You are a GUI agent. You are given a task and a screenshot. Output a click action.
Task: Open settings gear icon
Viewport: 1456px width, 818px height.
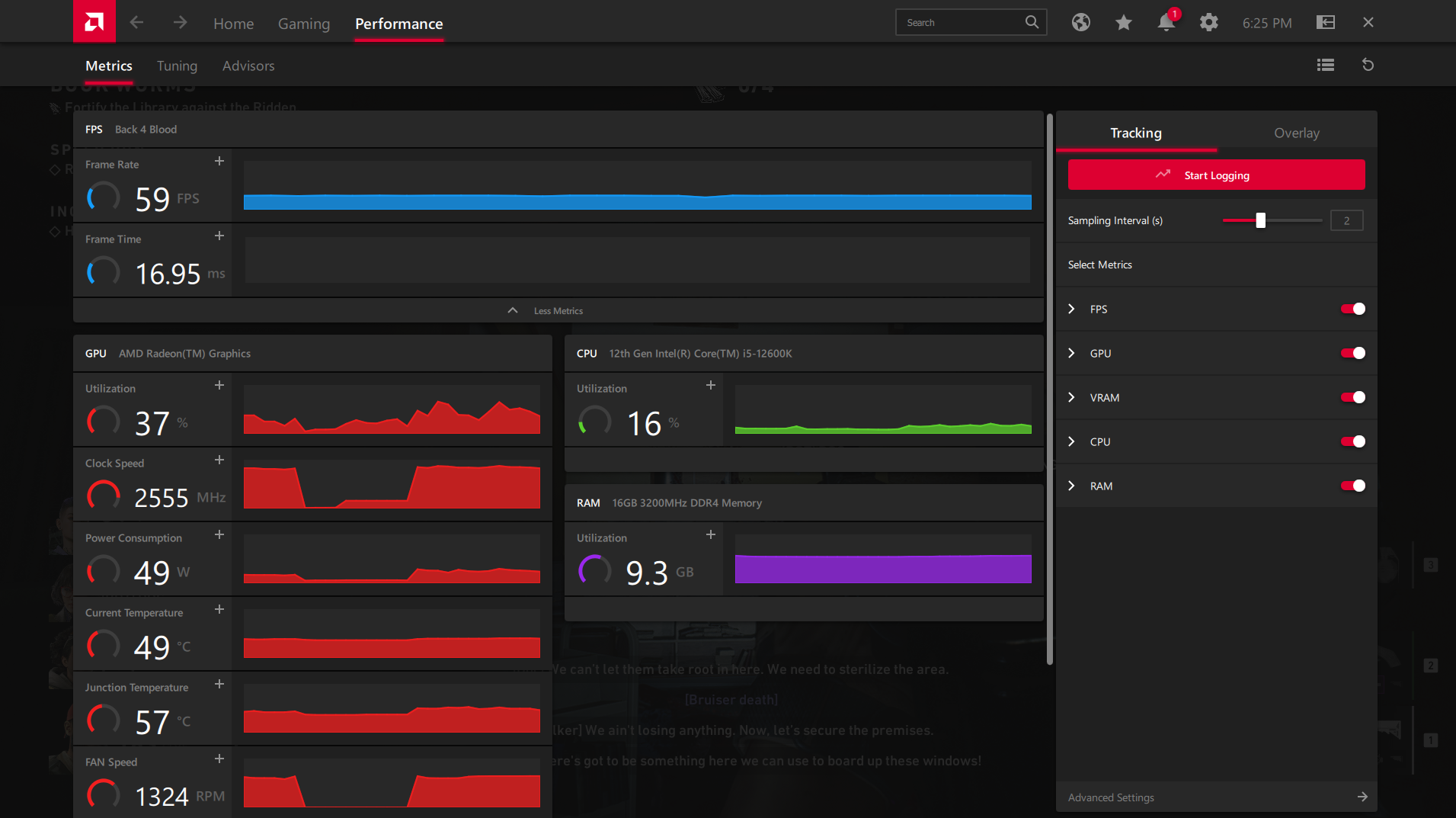pos(1208,23)
